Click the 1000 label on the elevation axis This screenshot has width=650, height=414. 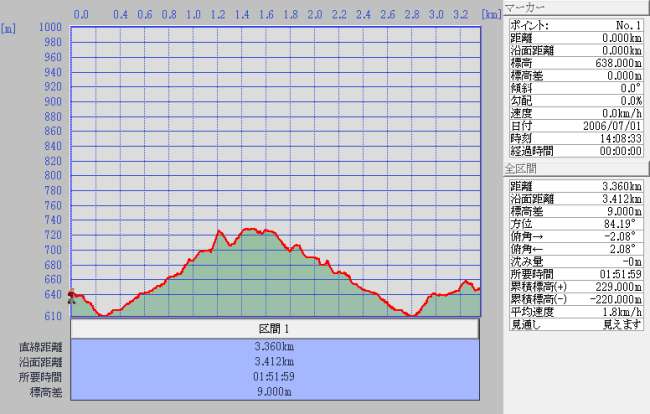tap(52, 27)
